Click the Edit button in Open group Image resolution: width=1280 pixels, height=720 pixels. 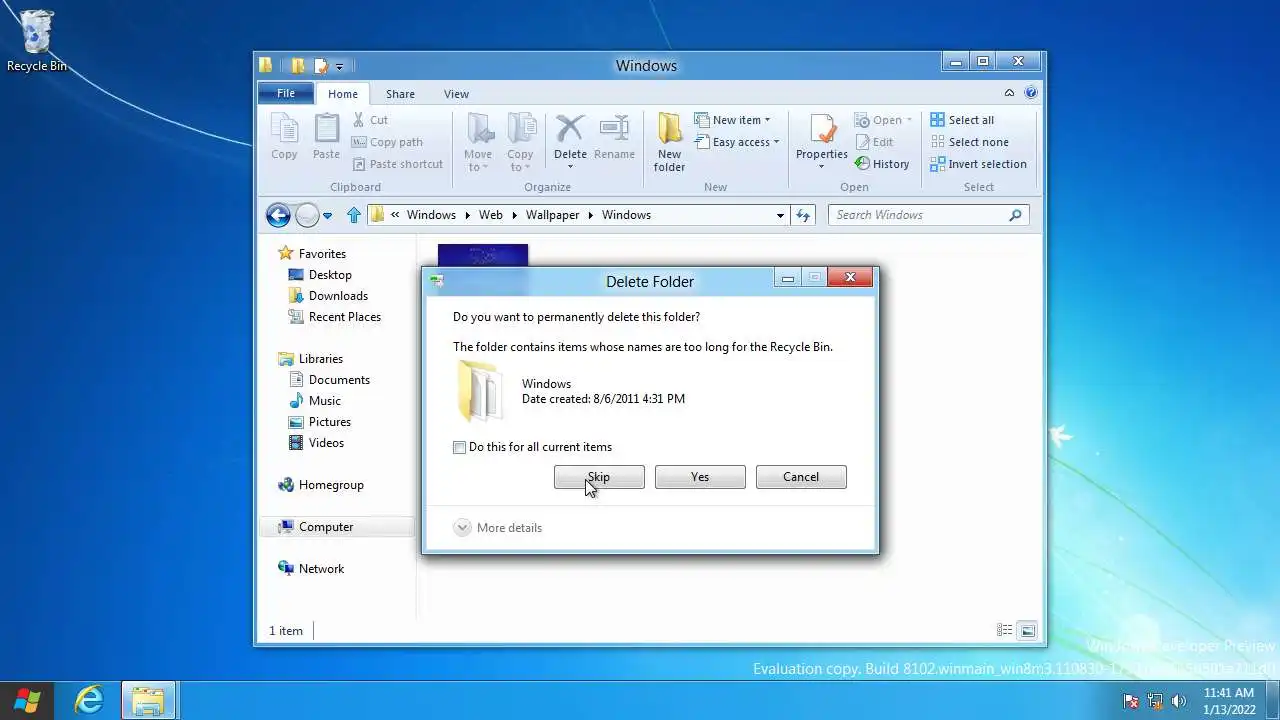(x=874, y=142)
